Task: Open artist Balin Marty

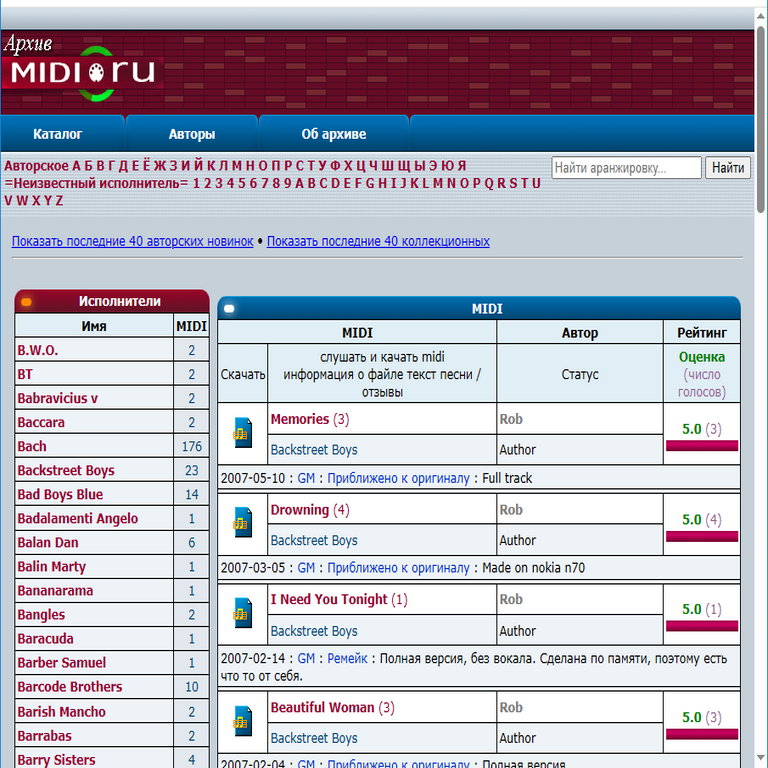Action: pyautogui.click(x=51, y=566)
